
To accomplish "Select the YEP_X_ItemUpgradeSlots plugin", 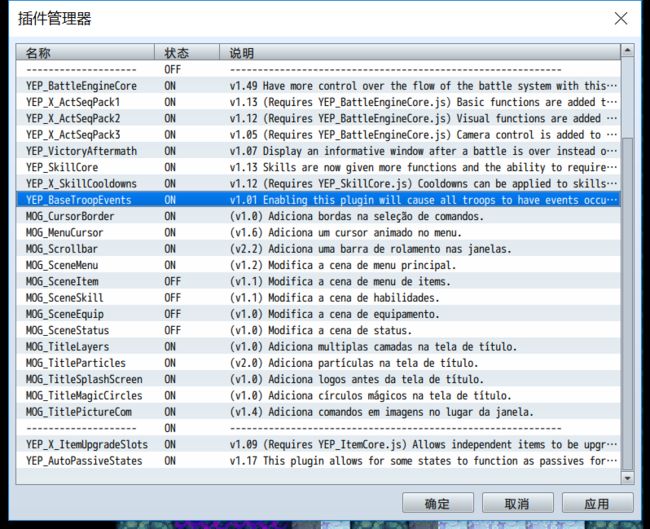I will tap(318, 444).
